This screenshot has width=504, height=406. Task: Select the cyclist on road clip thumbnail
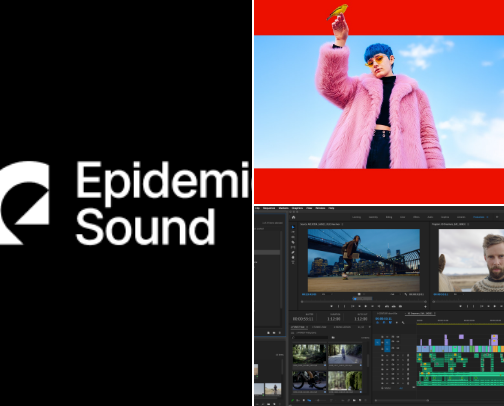tap(345, 354)
